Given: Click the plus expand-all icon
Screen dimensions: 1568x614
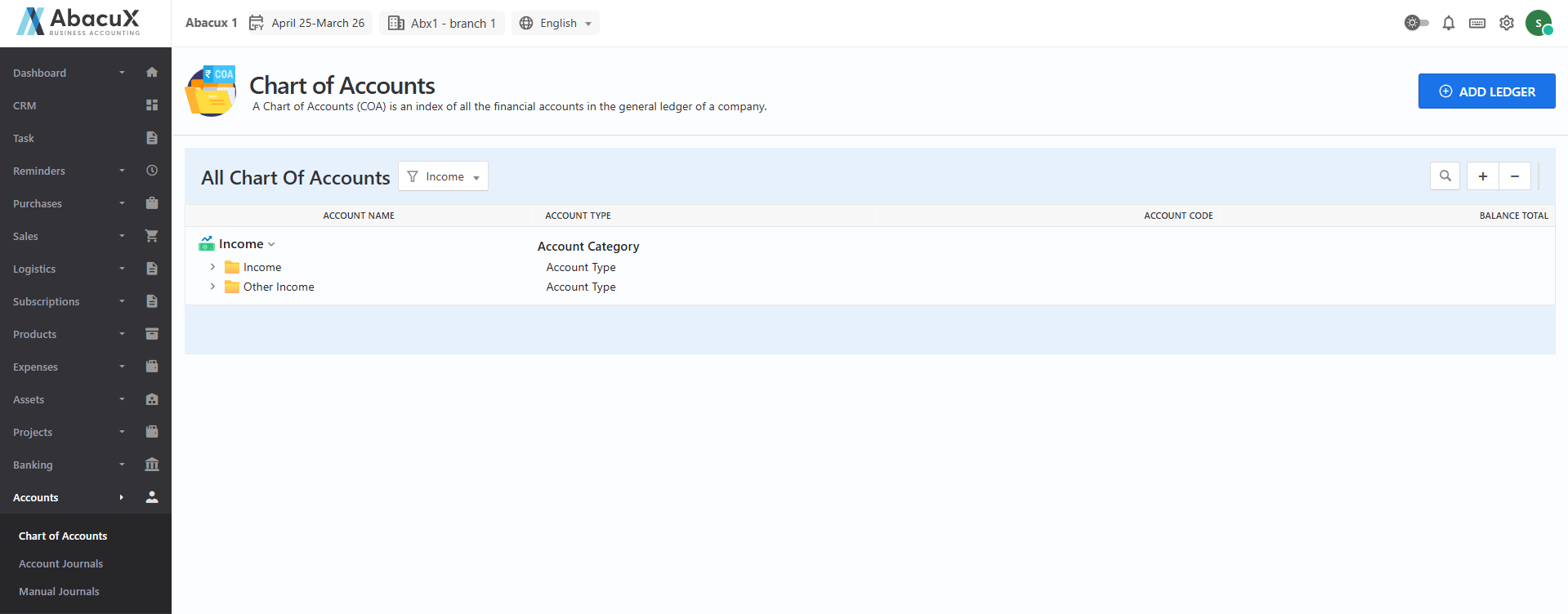Looking at the screenshot, I should click(x=1482, y=176).
